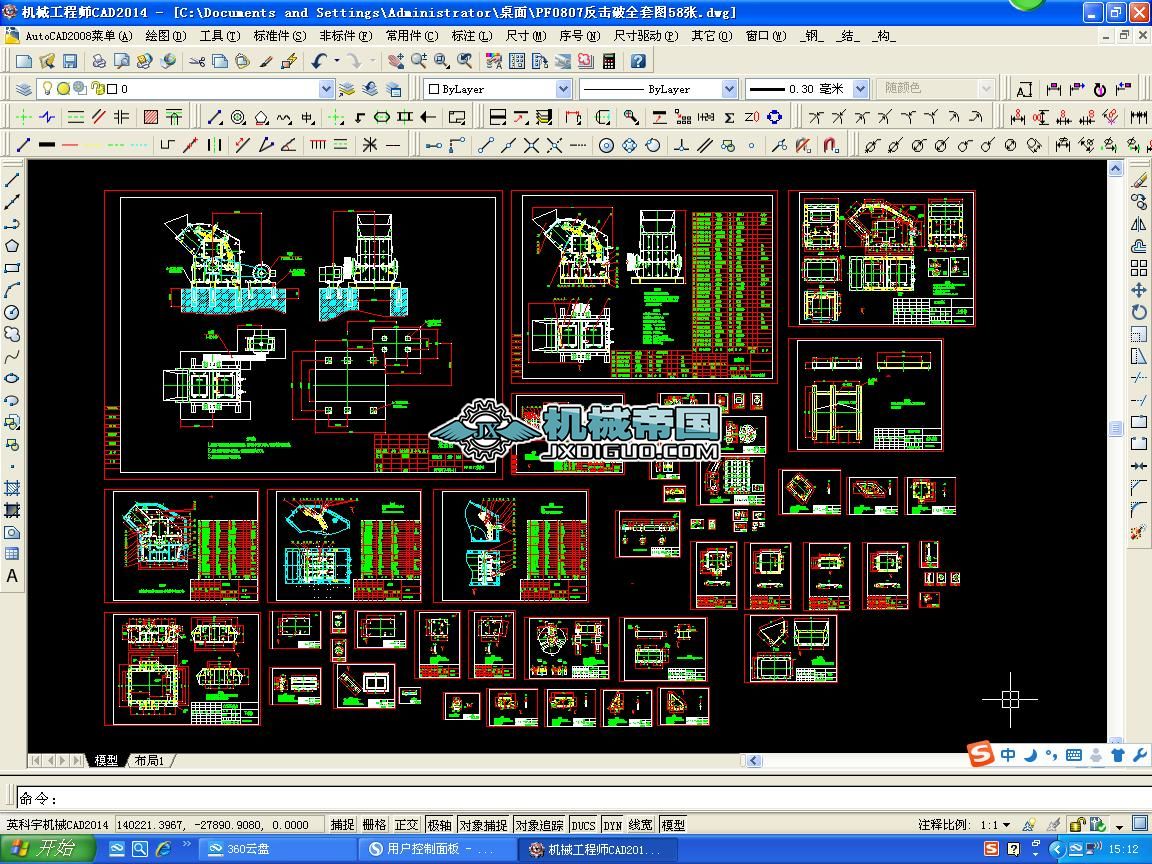Click the Print icon
The height and width of the screenshot is (864, 1152).
point(98,62)
